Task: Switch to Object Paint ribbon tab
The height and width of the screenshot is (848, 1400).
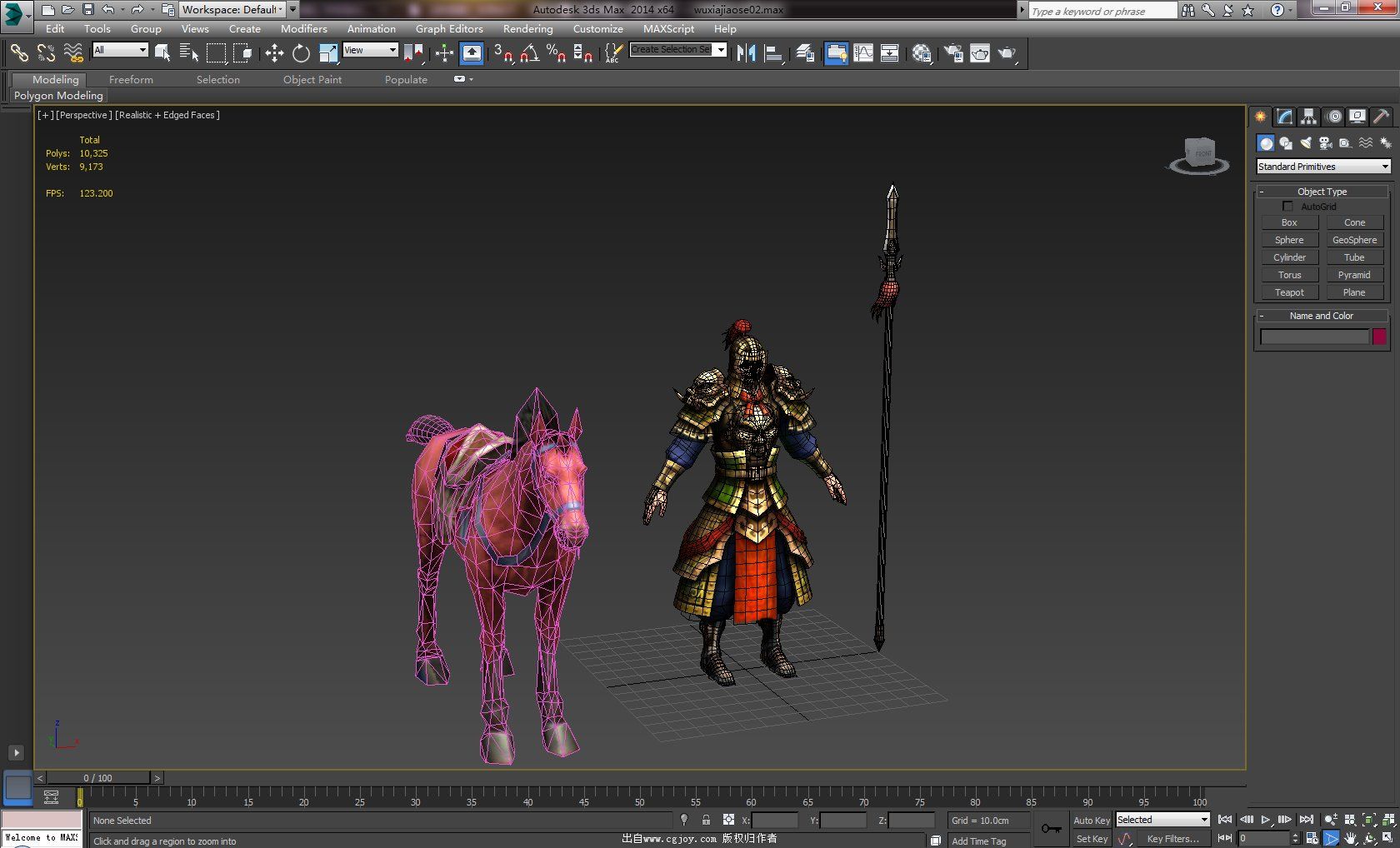Action: point(312,80)
